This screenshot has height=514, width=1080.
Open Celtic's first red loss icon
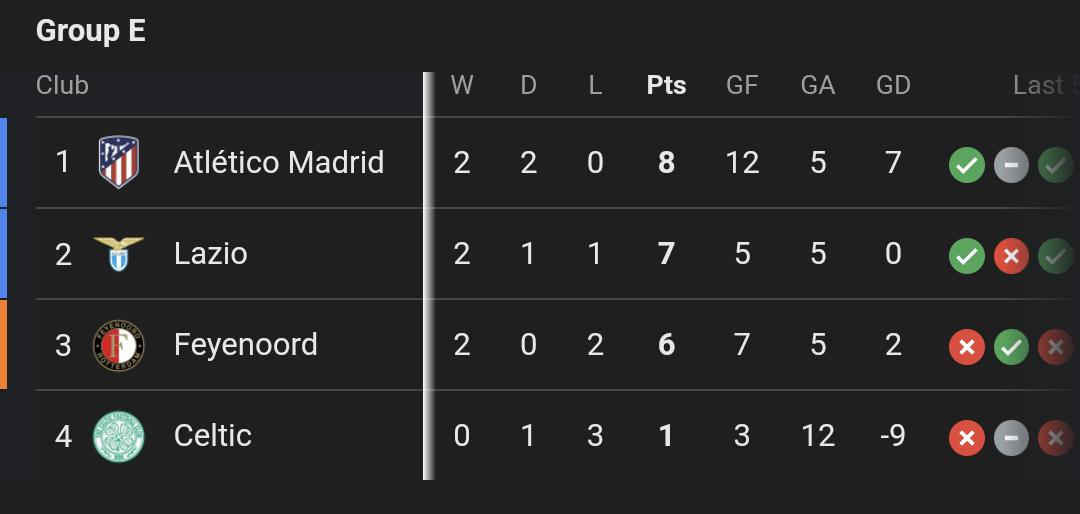[x=966, y=438]
